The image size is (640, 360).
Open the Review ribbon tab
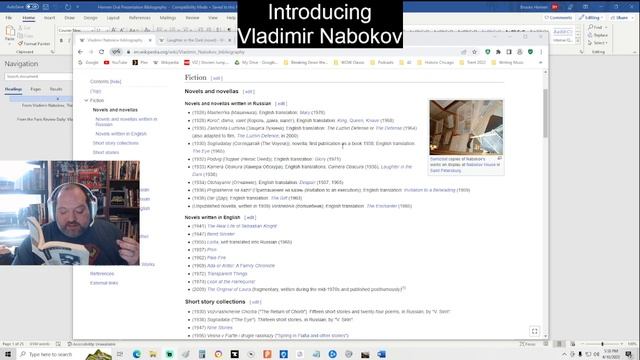point(192,18)
